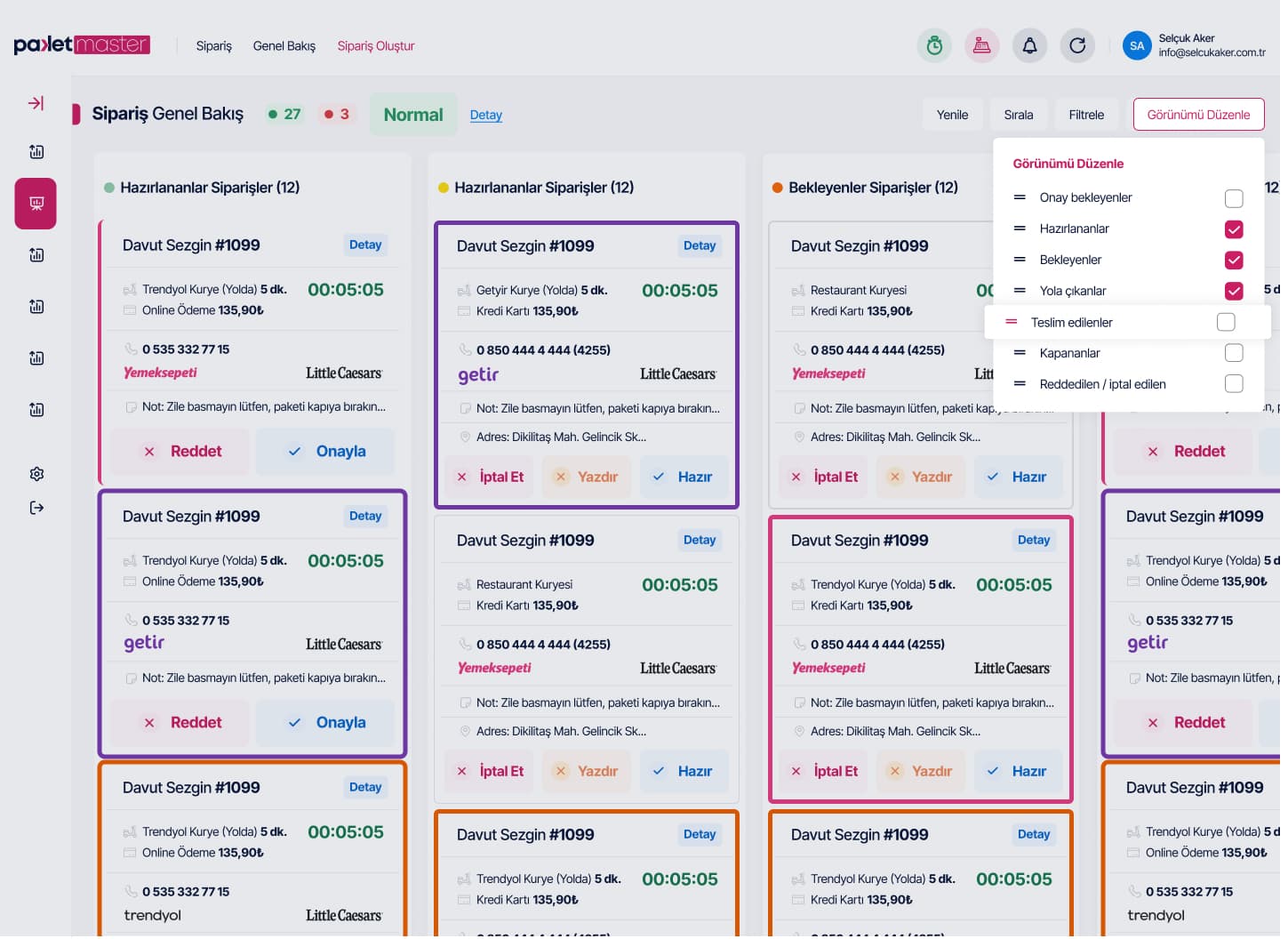Uncheck the Bekleyenler checkbox
Screen dimensions: 1288x939
click(1234, 260)
